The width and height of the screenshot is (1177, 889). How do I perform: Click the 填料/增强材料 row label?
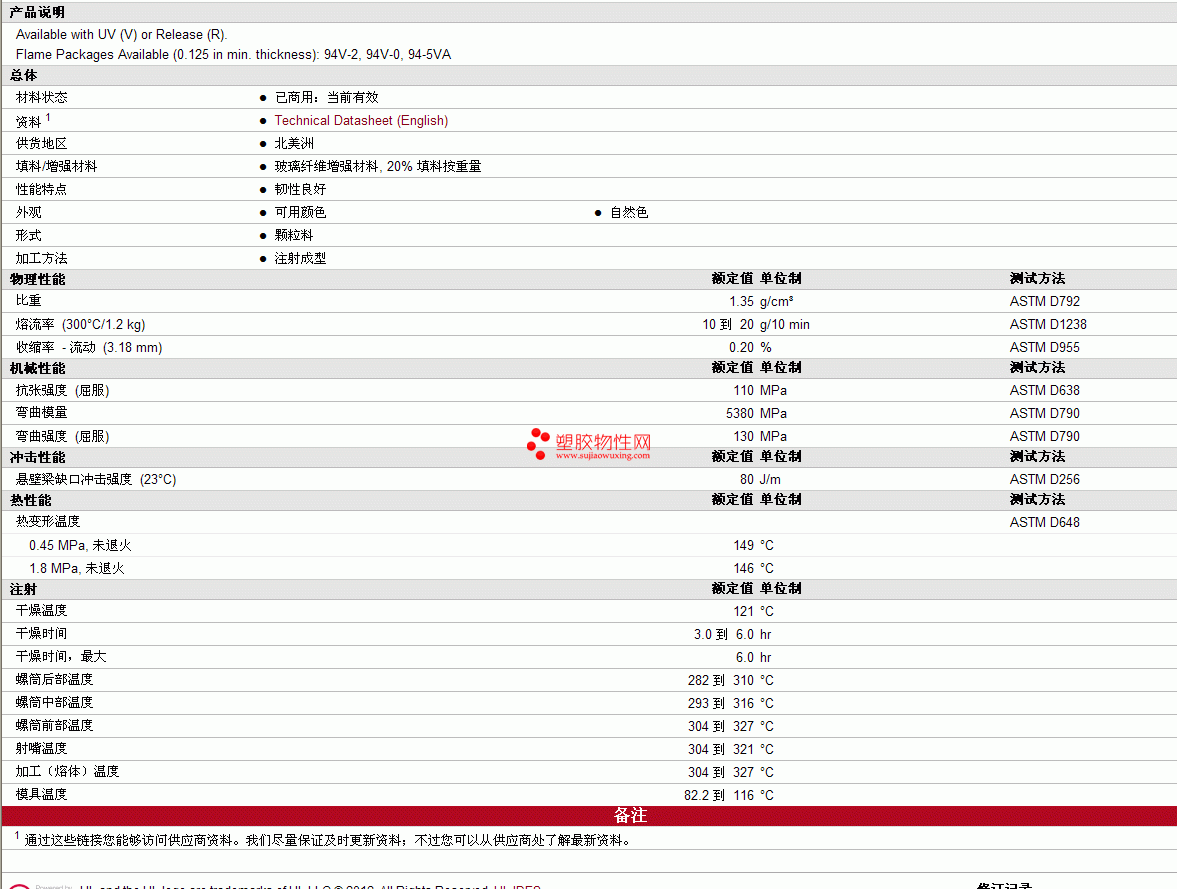(56, 167)
